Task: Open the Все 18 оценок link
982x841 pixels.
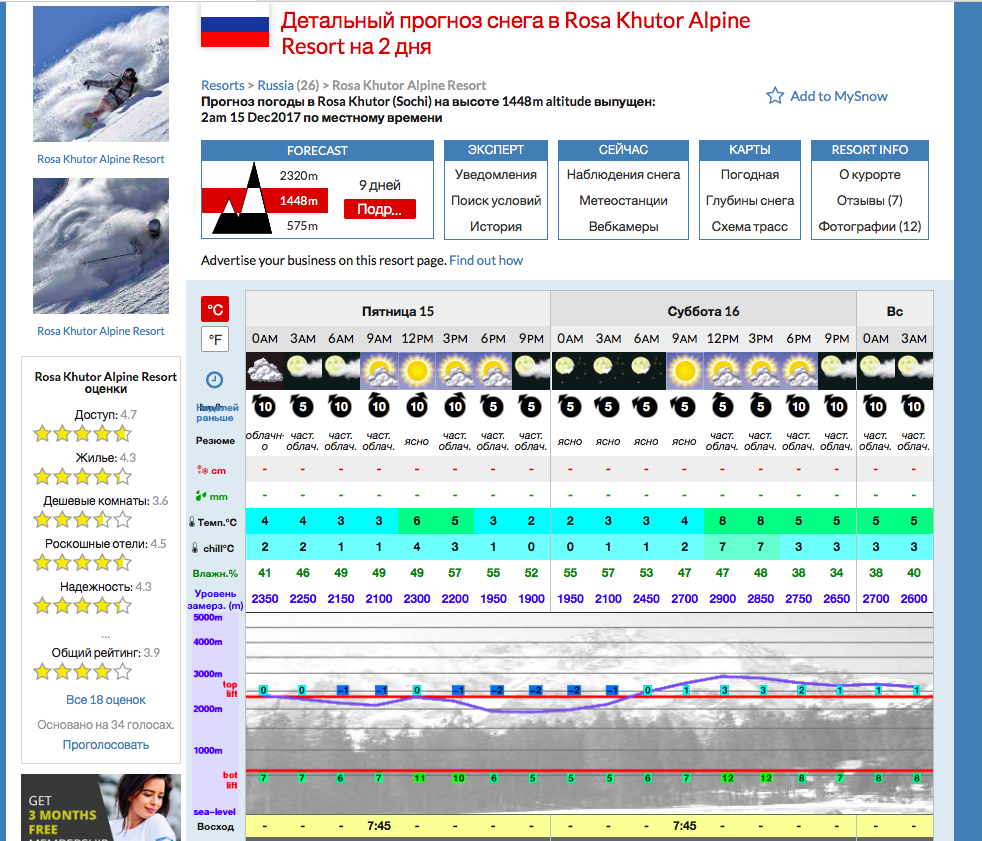Action: 106,699
